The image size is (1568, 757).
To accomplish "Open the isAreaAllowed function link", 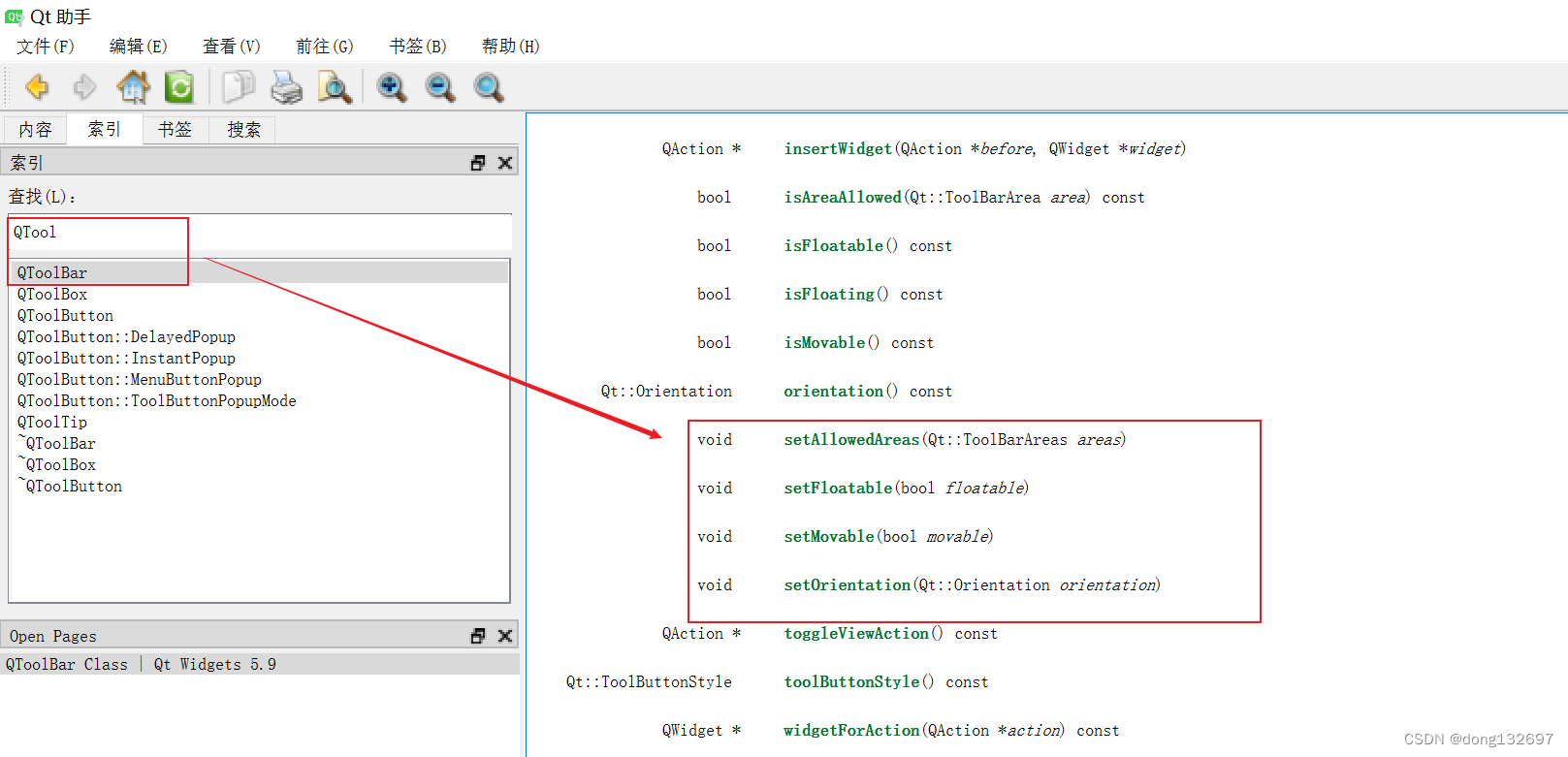I will click(843, 197).
